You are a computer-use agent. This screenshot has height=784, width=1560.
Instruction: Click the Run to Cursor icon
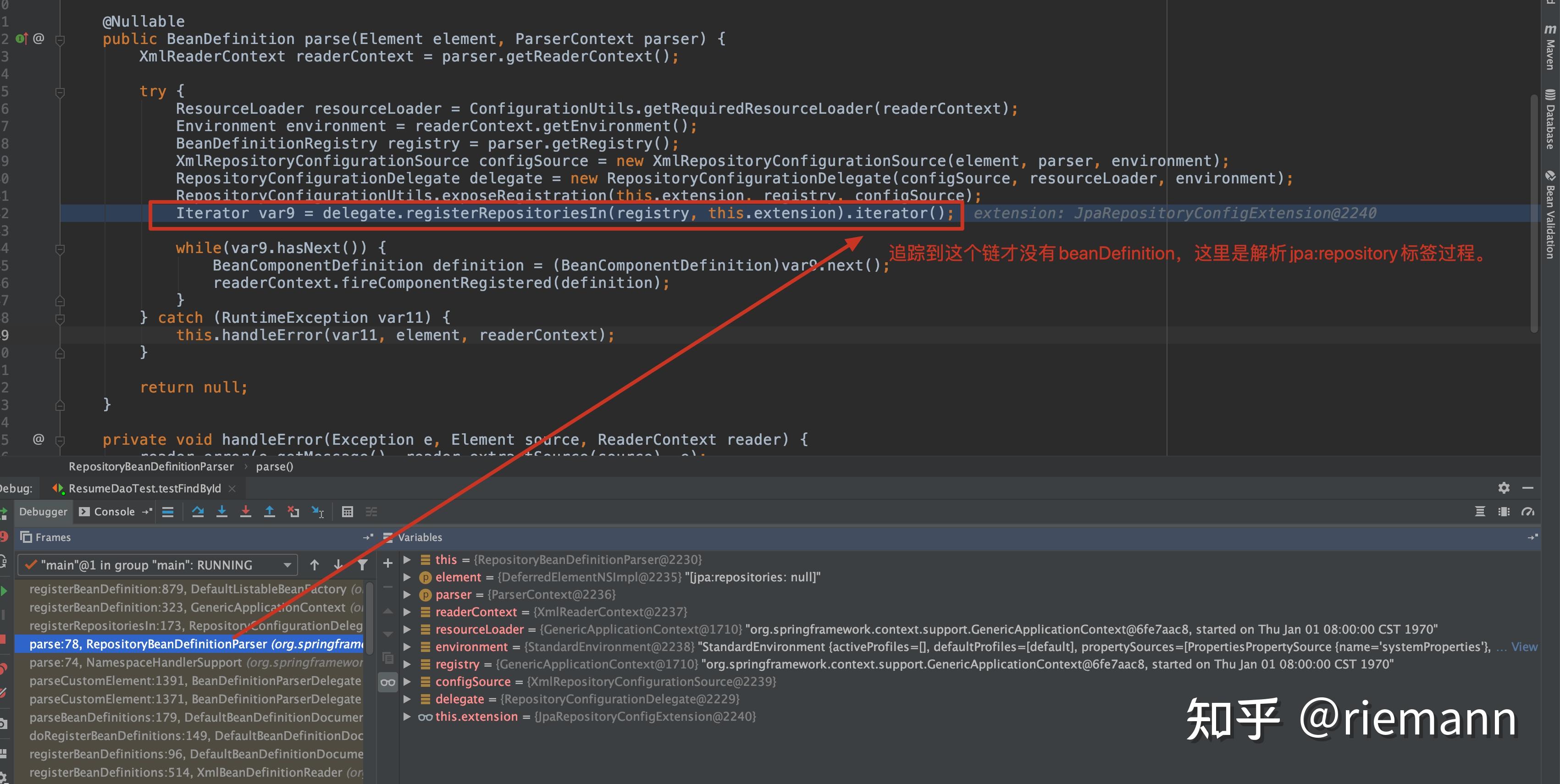[x=317, y=512]
